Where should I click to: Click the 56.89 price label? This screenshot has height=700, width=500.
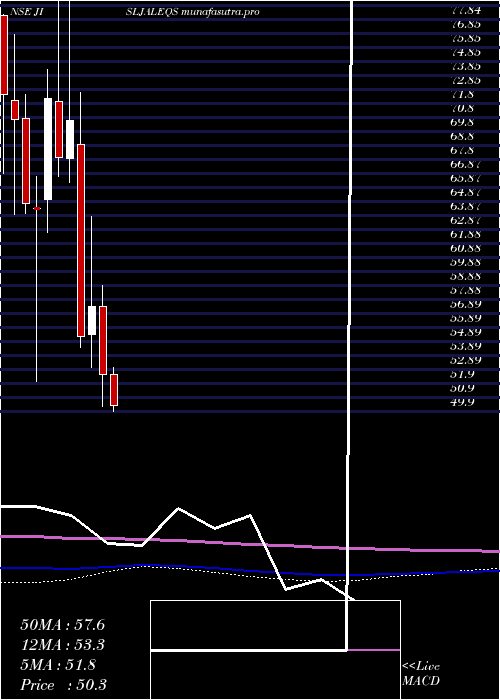[x=465, y=304]
